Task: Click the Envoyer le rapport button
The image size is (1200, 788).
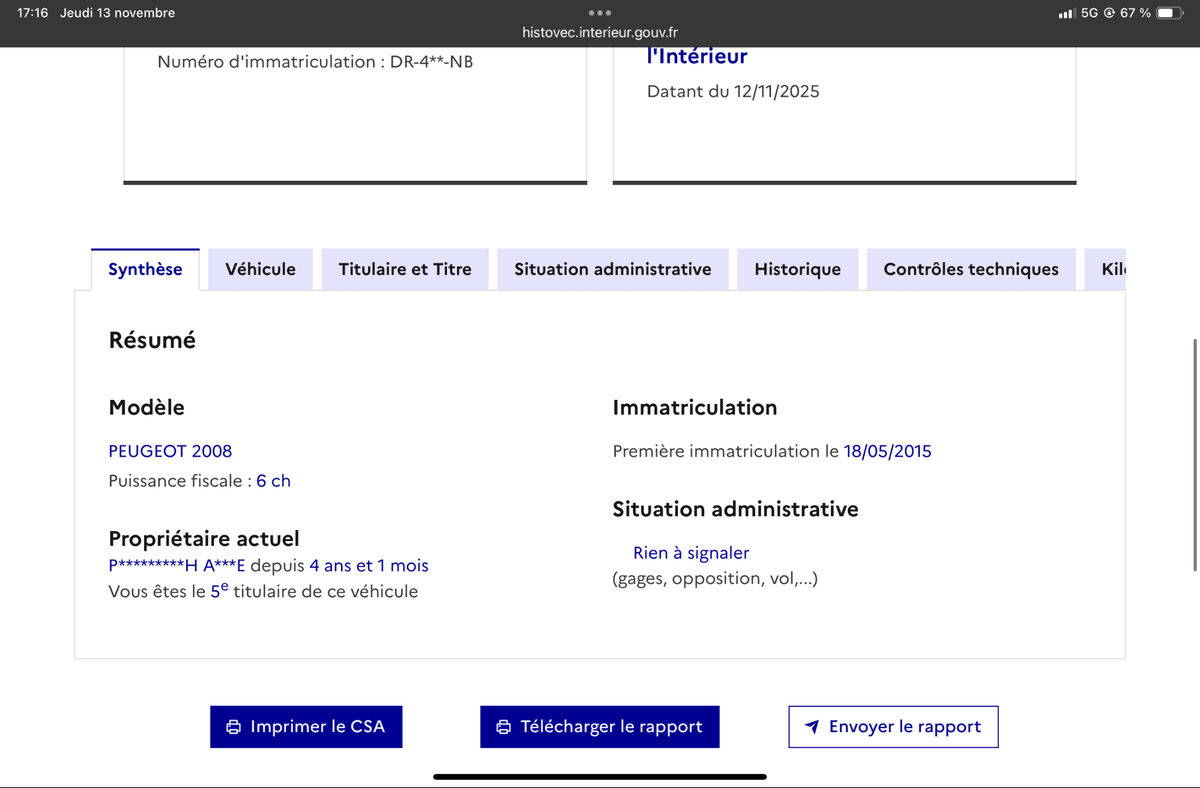Action: pos(893,727)
